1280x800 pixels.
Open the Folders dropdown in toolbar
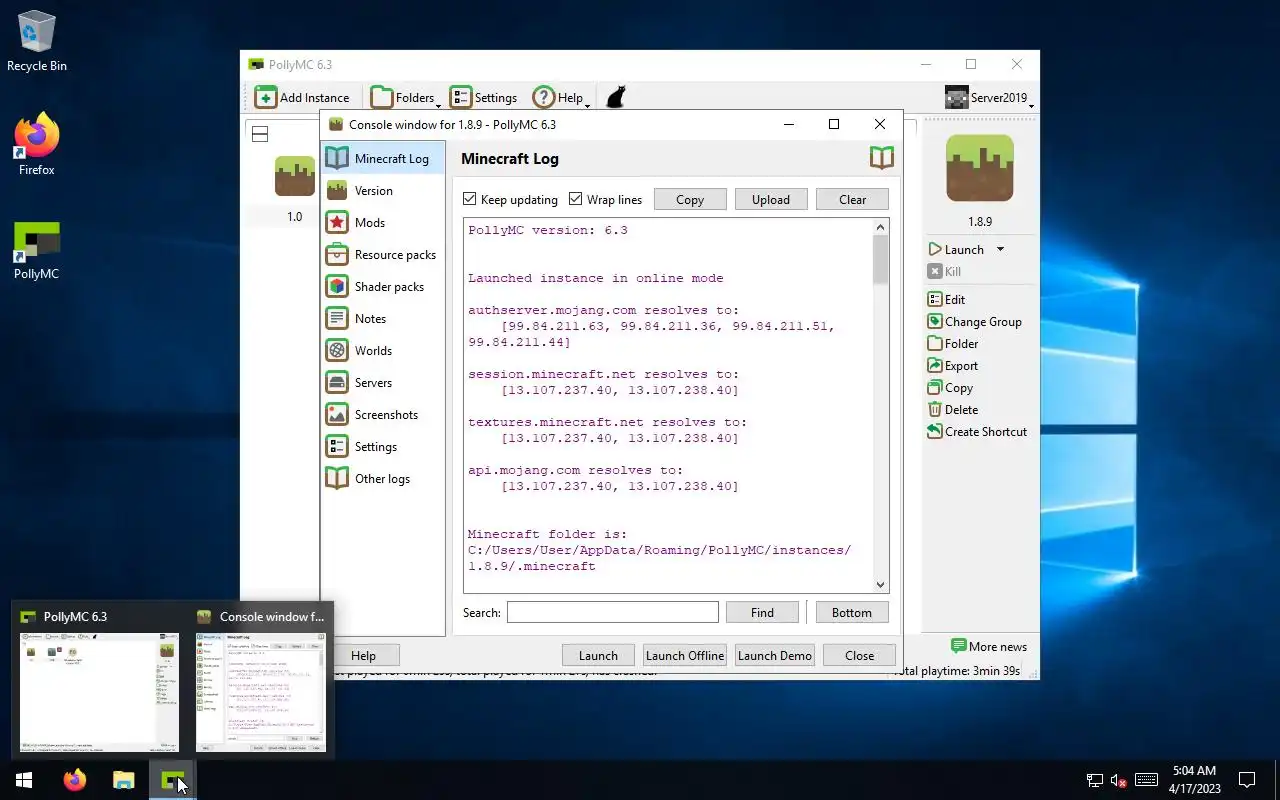coord(406,97)
